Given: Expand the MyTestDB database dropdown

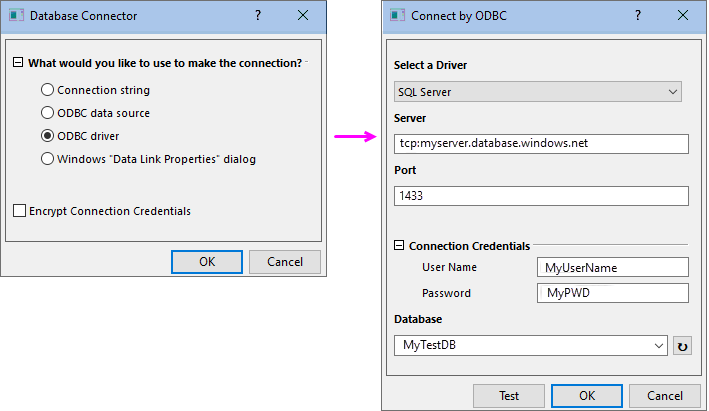Looking at the screenshot, I should click(531, 345).
